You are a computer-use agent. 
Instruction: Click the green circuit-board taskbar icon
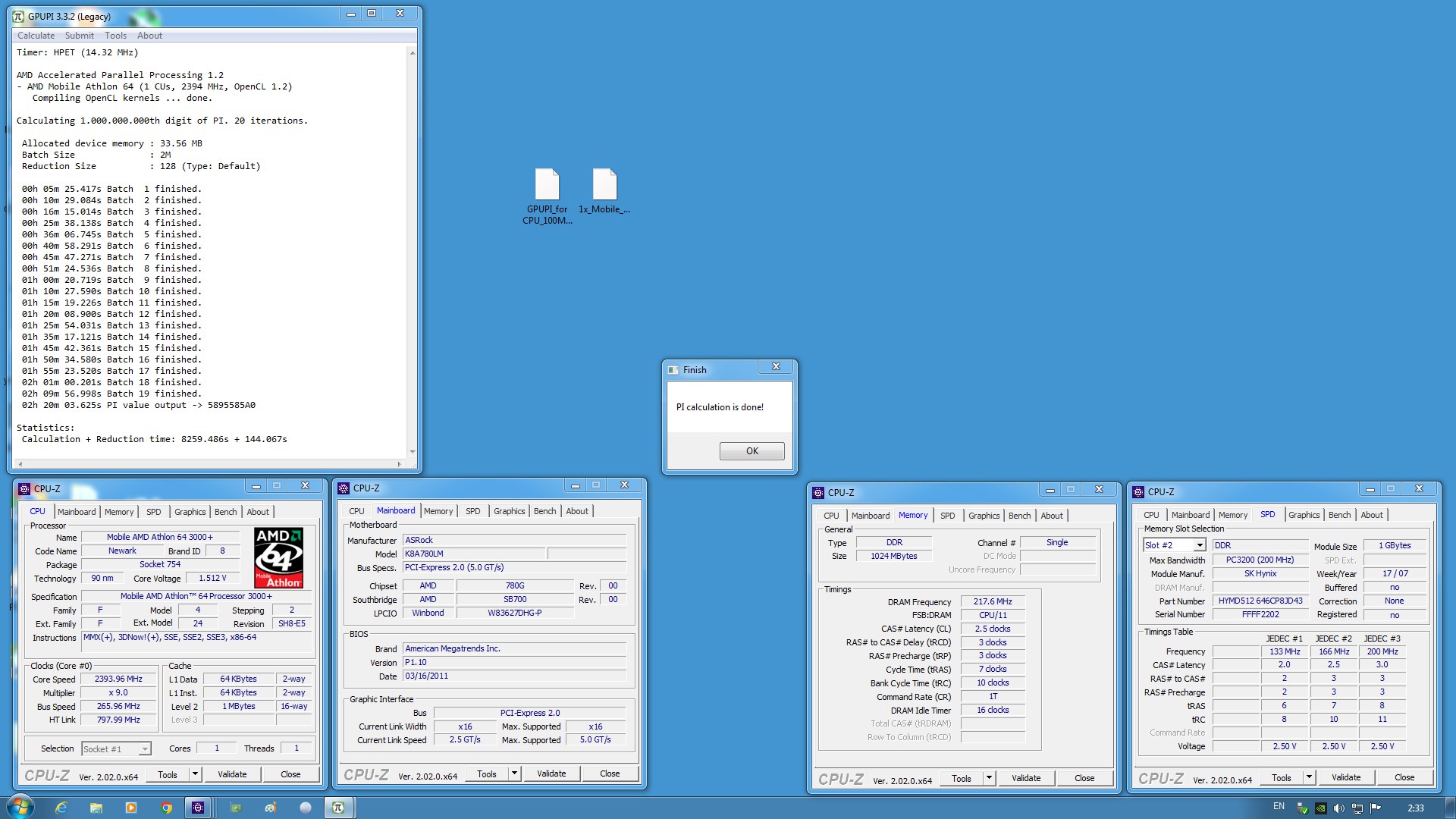[x=236, y=808]
